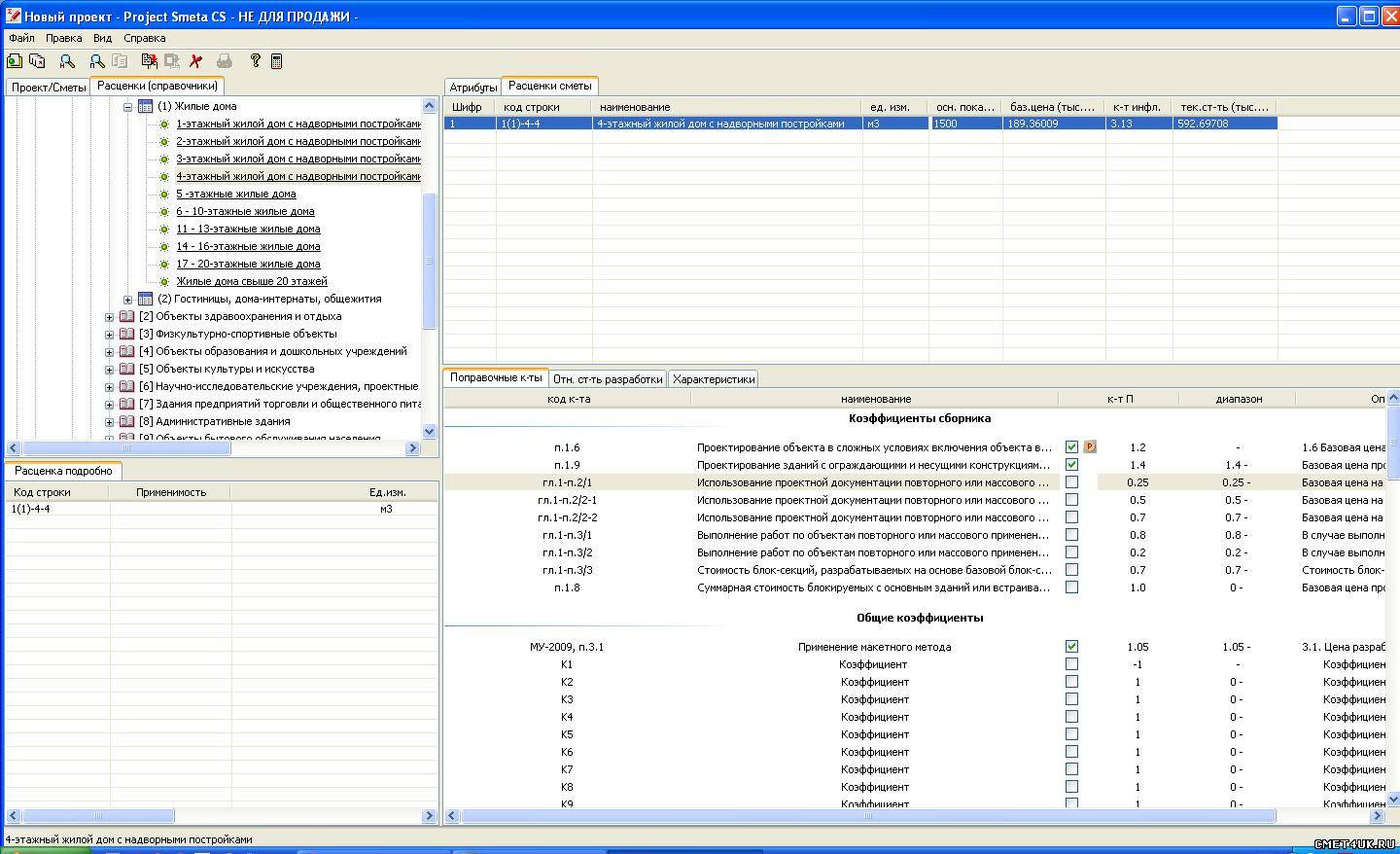Open the calculator toolbar icon
This screenshot has width=1400, height=854.
[276, 61]
